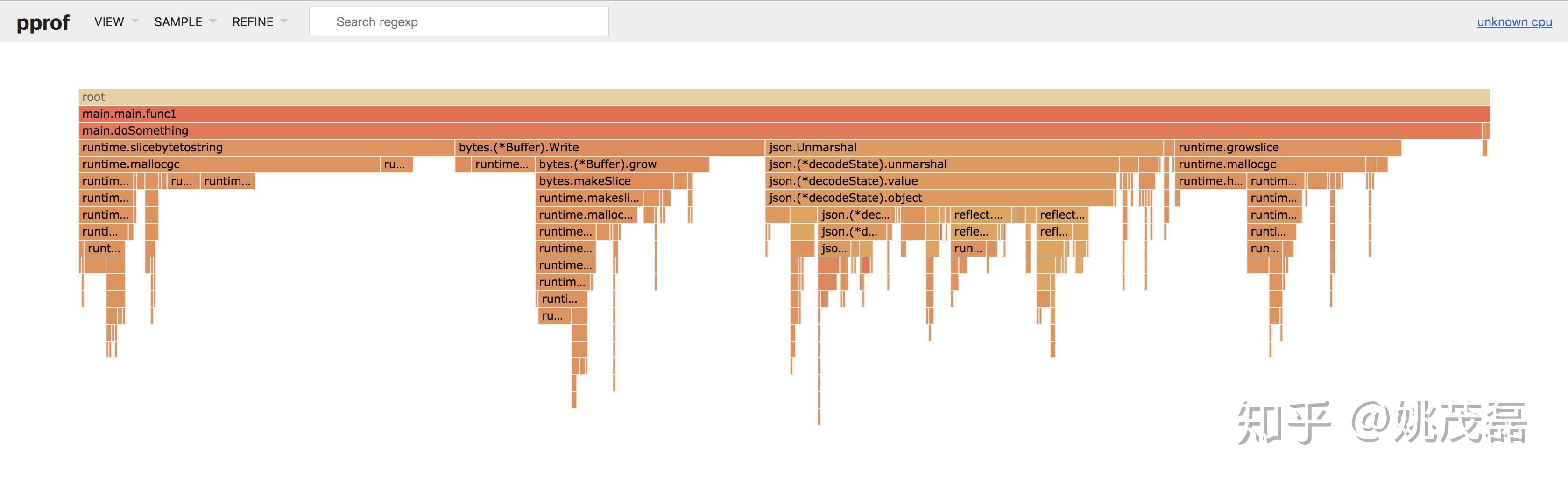Image resolution: width=1568 pixels, height=486 pixels.
Task: Select the runtime.growslice frame
Action: point(1287,147)
